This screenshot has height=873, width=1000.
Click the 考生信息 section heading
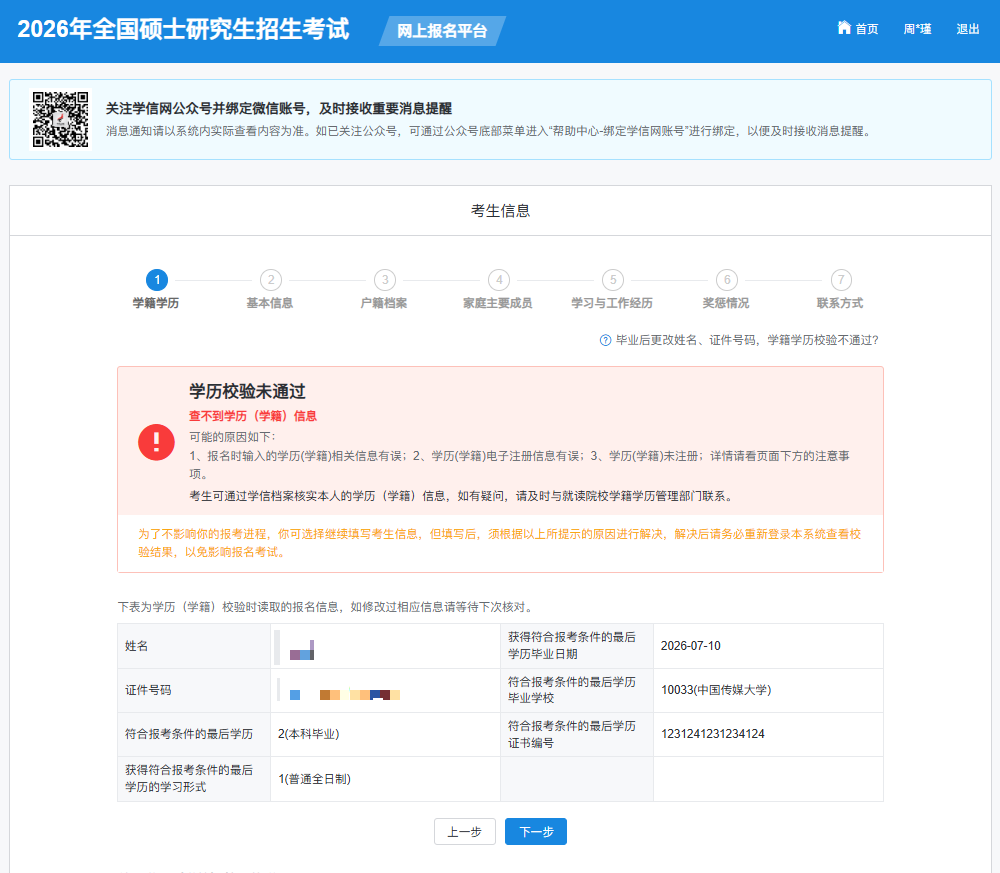[499, 210]
